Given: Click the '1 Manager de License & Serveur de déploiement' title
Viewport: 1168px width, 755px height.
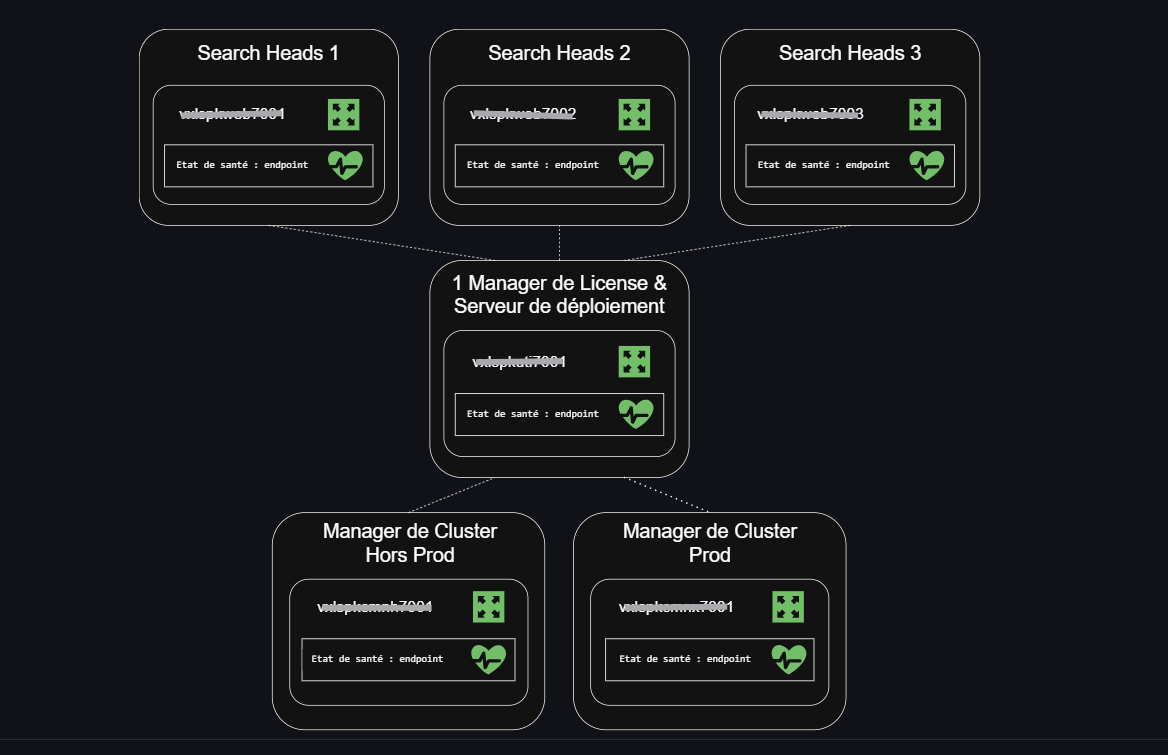Looking at the screenshot, I should pos(559,294).
